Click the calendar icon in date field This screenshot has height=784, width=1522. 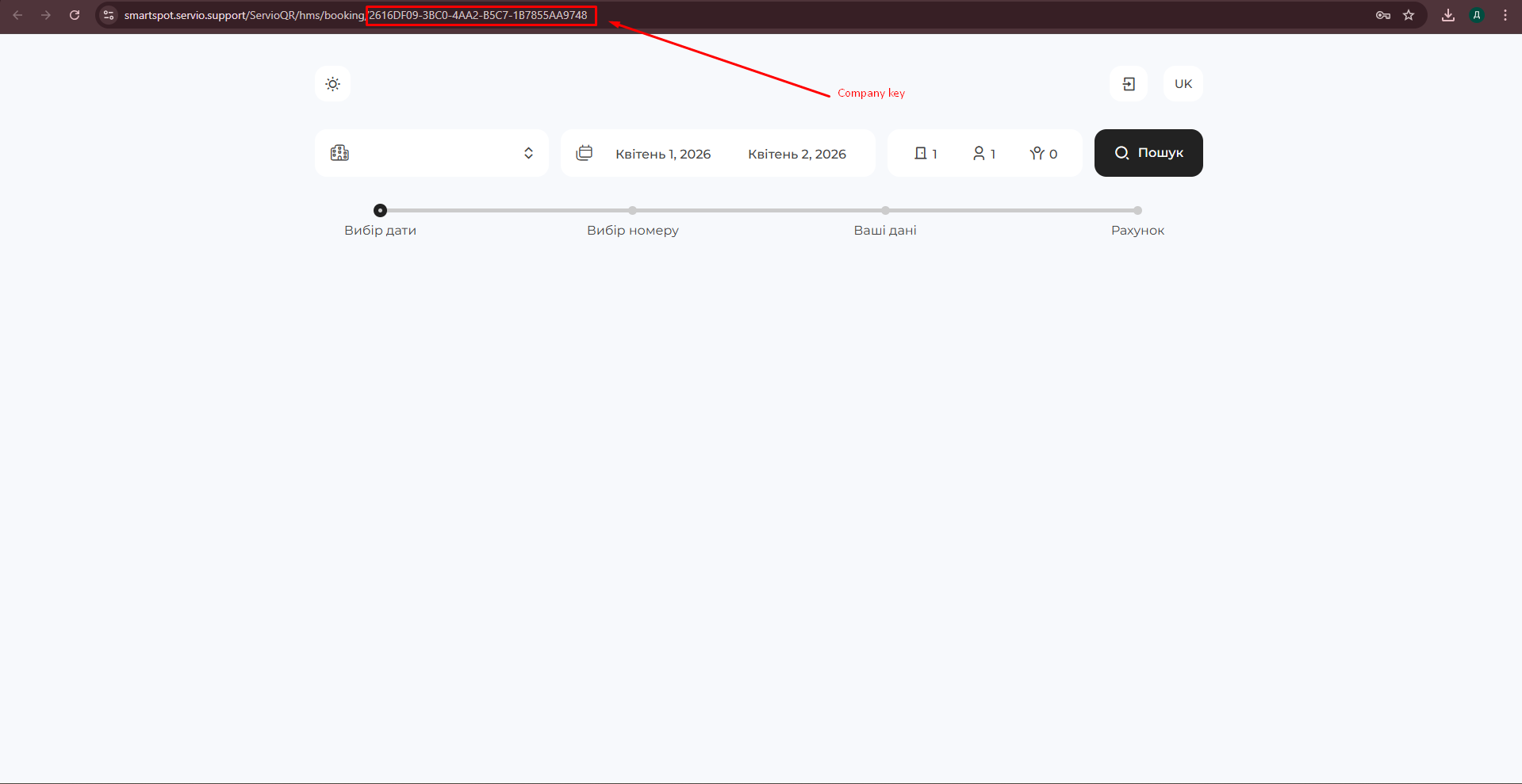585,153
